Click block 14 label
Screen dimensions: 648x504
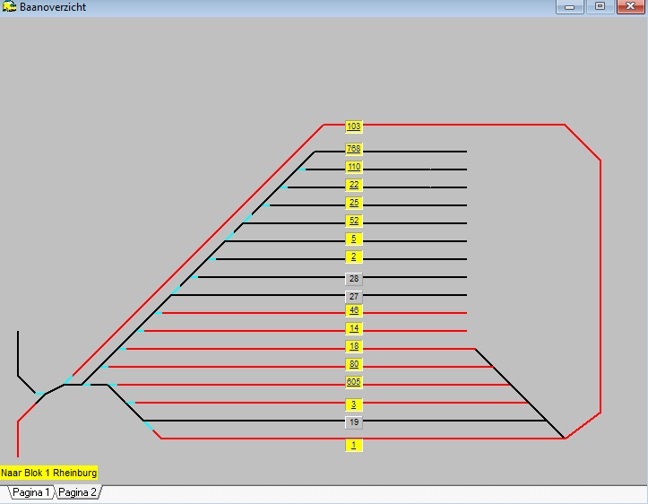click(x=353, y=328)
